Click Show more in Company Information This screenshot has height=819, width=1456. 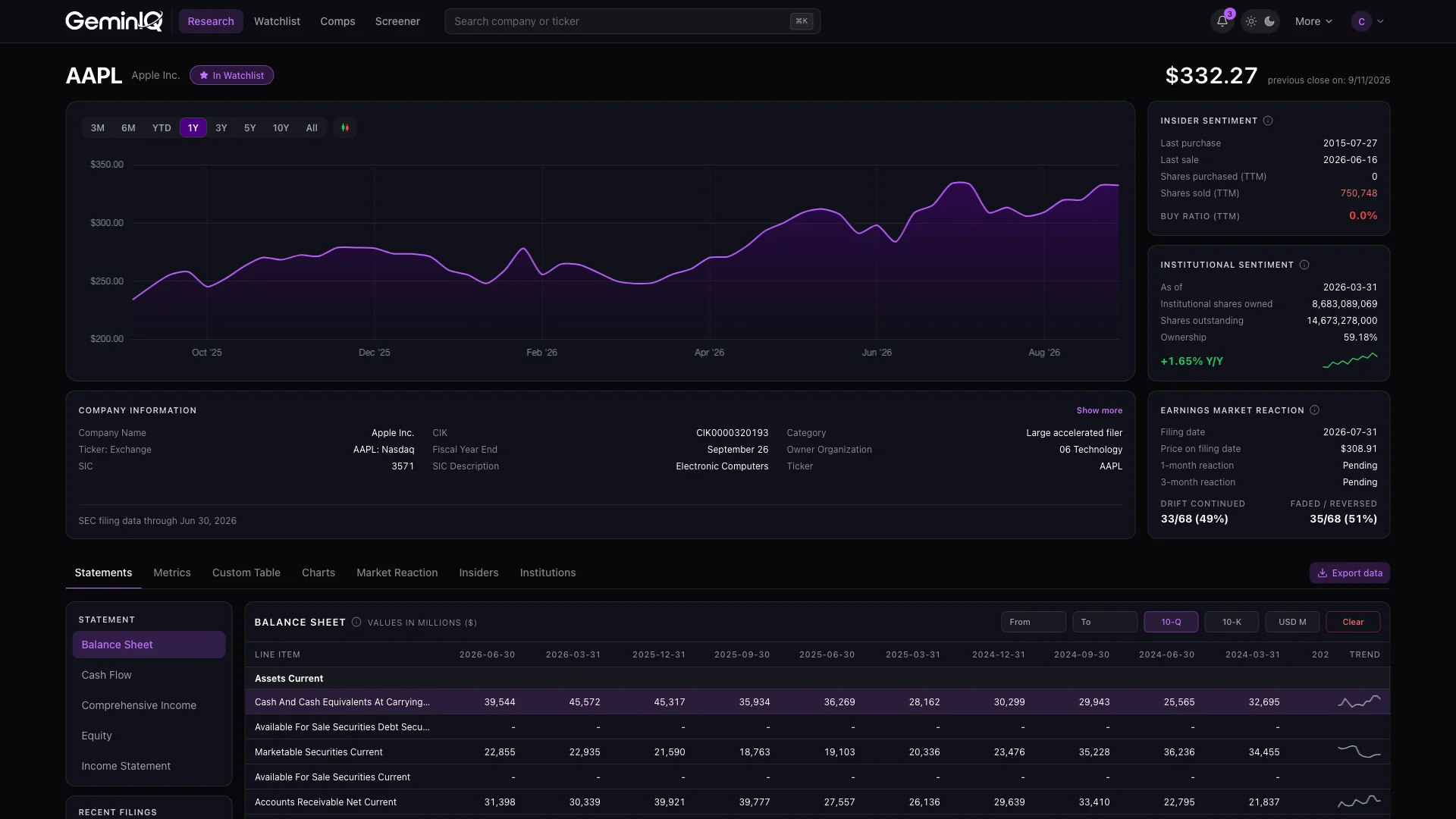(x=1100, y=410)
